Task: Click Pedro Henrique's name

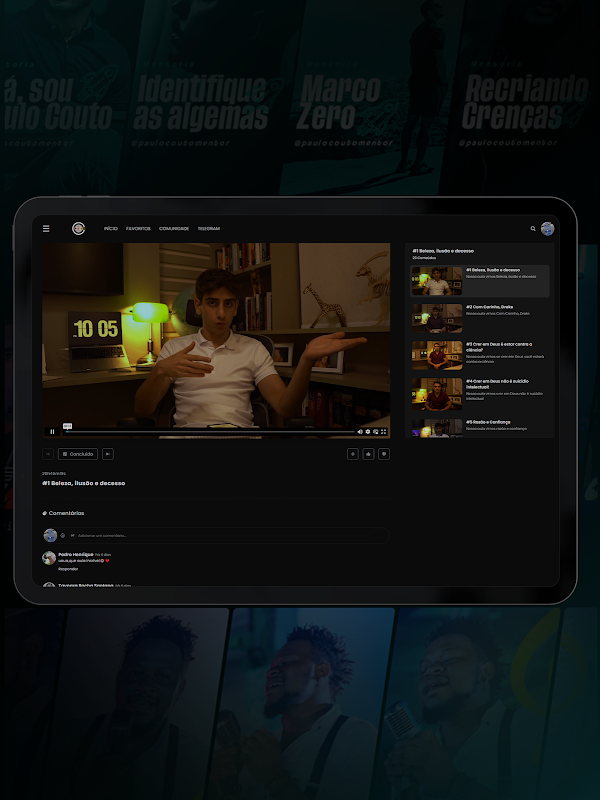Action: pos(76,554)
